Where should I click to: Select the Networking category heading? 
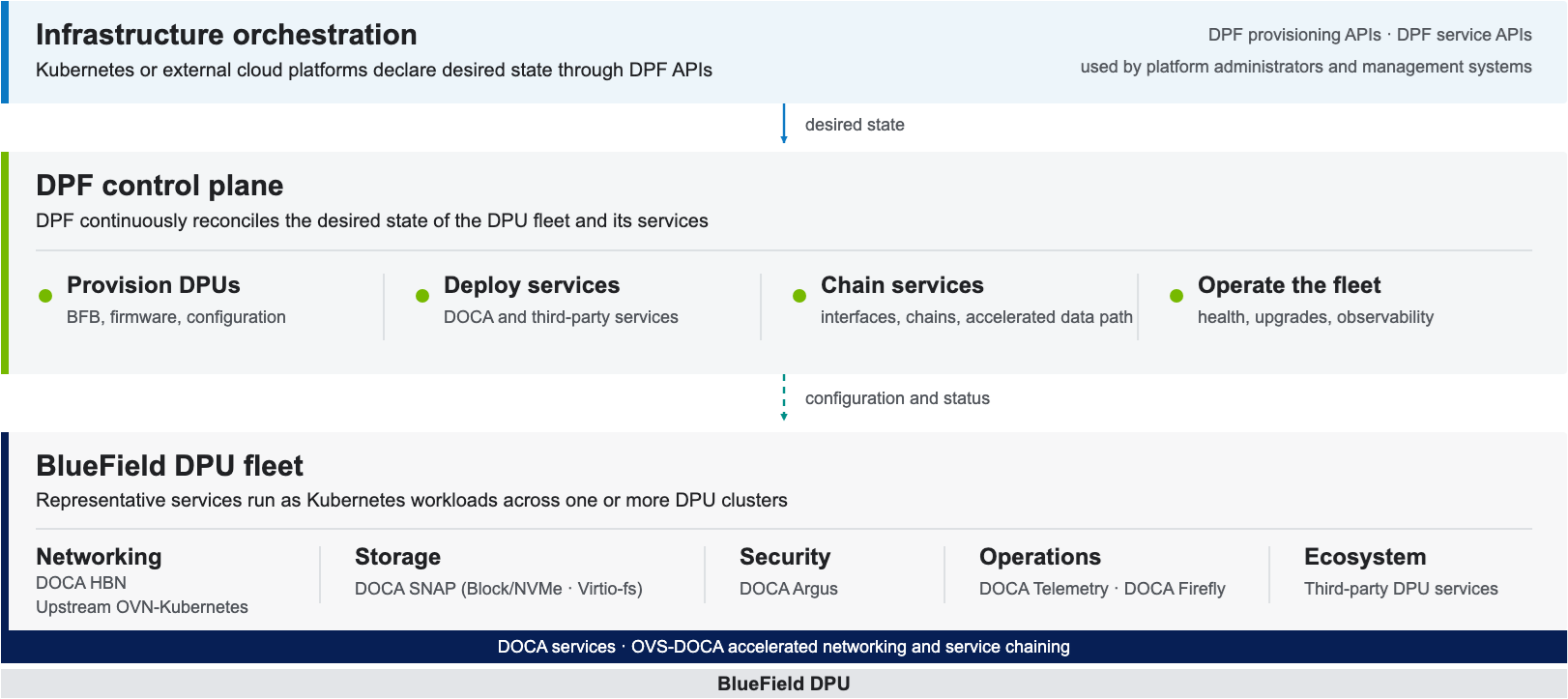[x=99, y=557]
